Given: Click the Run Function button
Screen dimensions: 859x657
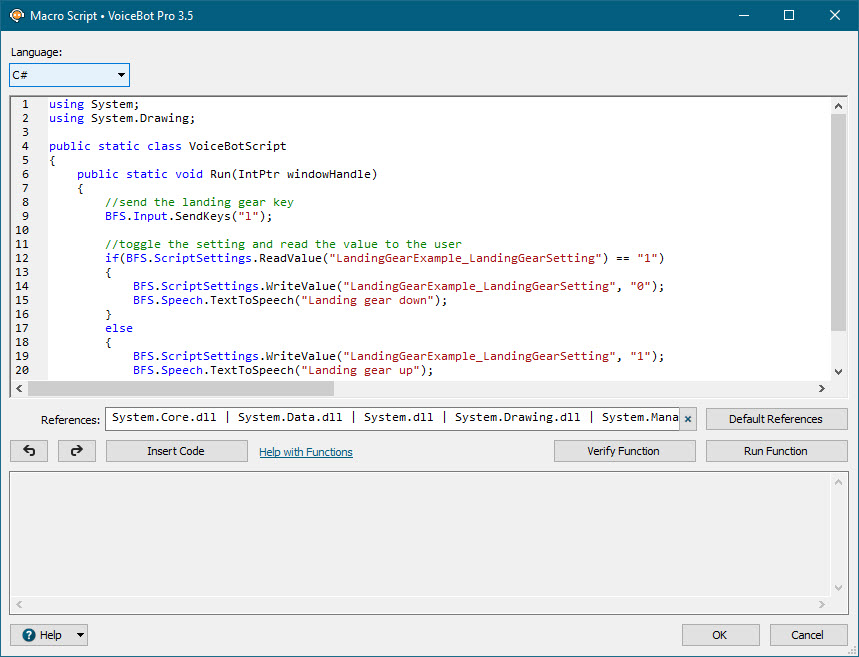Looking at the screenshot, I should [x=776, y=451].
